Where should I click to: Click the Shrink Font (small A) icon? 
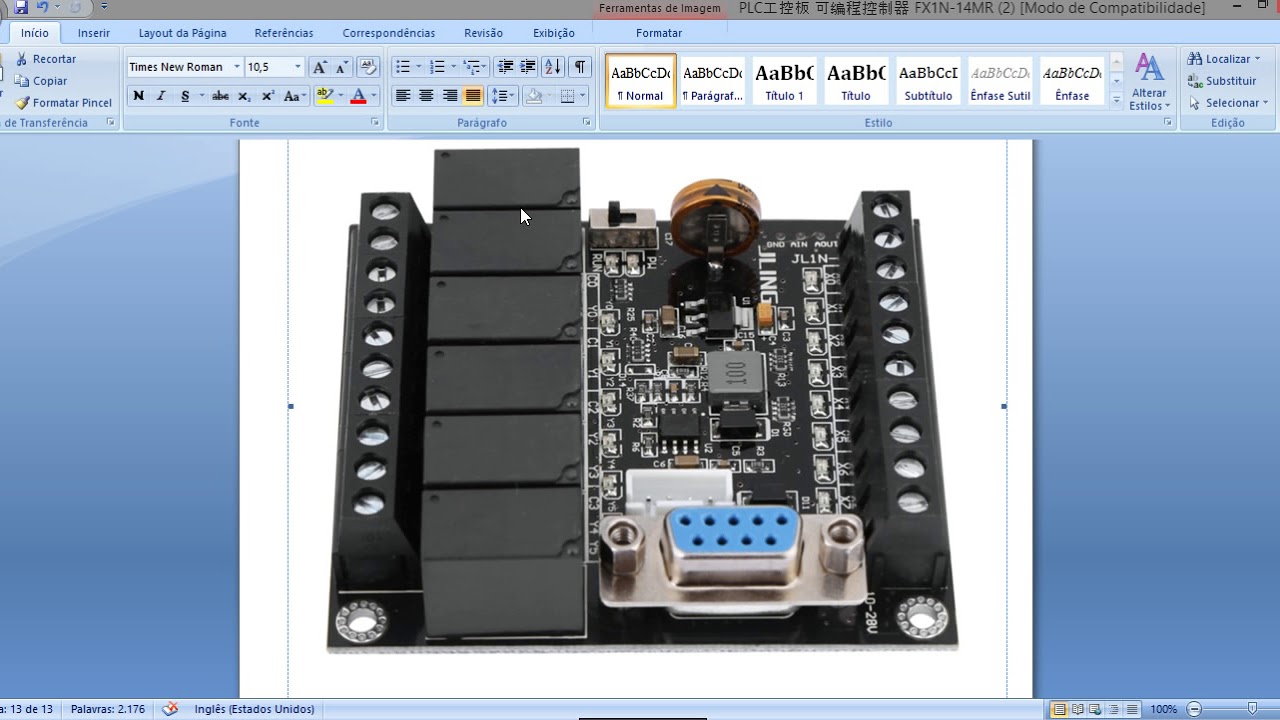pos(342,67)
